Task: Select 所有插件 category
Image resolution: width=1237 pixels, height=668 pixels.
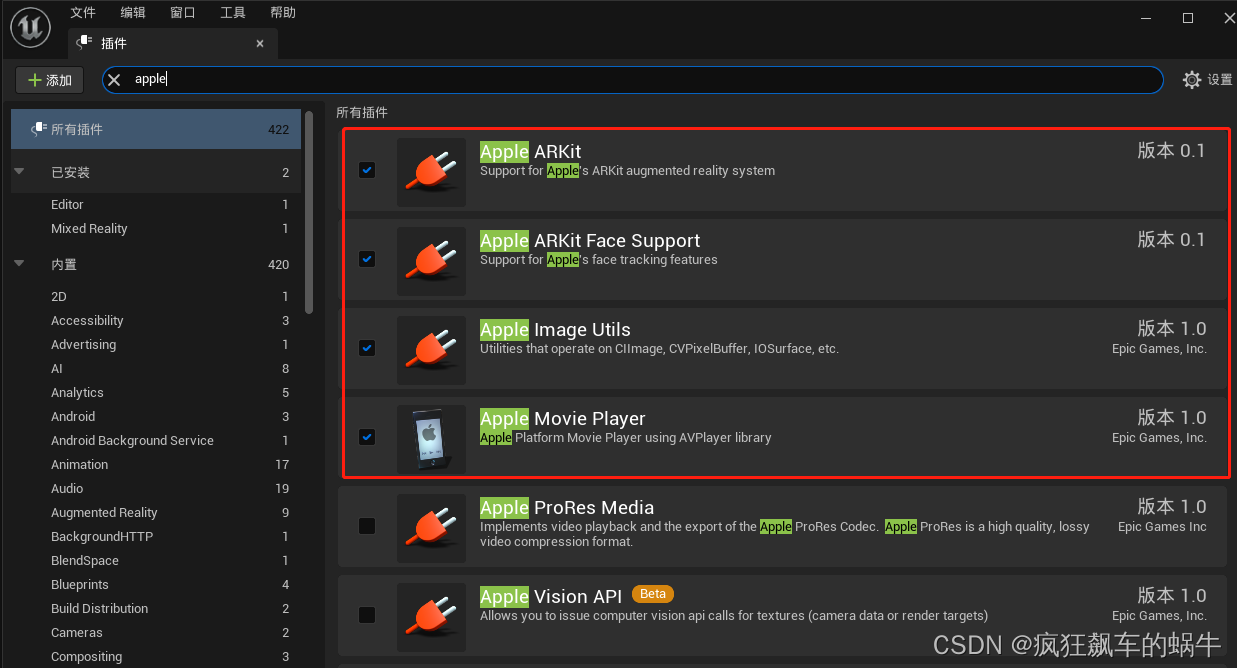Action: coord(156,129)
